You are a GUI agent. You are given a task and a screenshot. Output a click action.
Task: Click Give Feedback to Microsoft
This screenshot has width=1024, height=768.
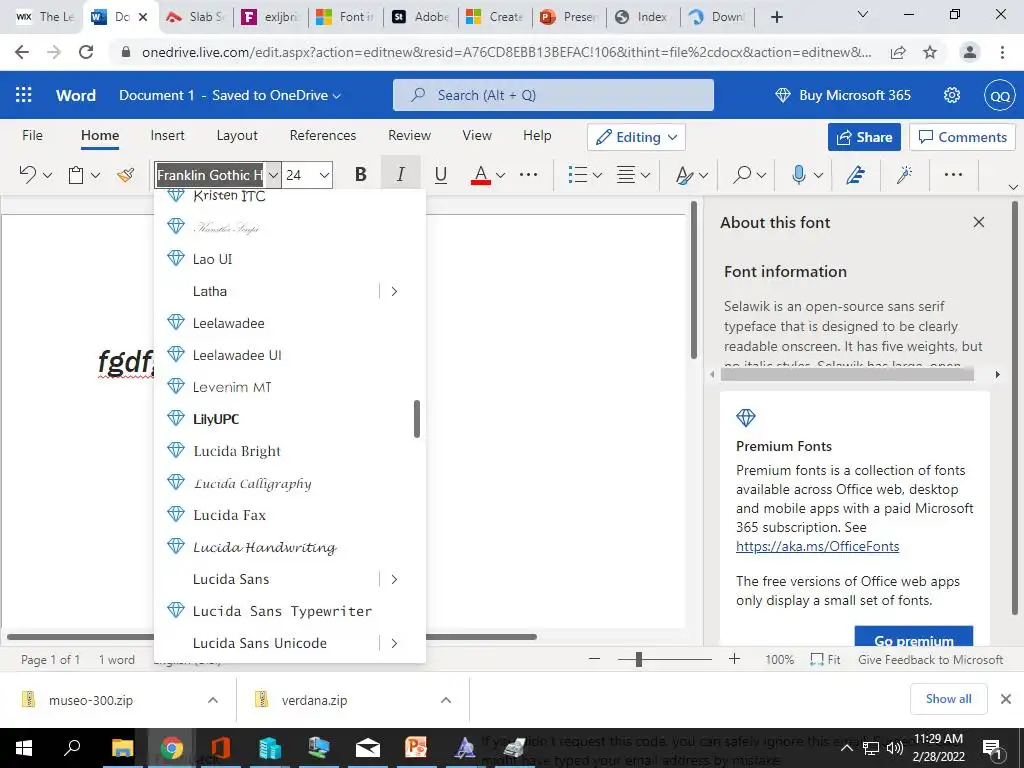coord(930,660)
